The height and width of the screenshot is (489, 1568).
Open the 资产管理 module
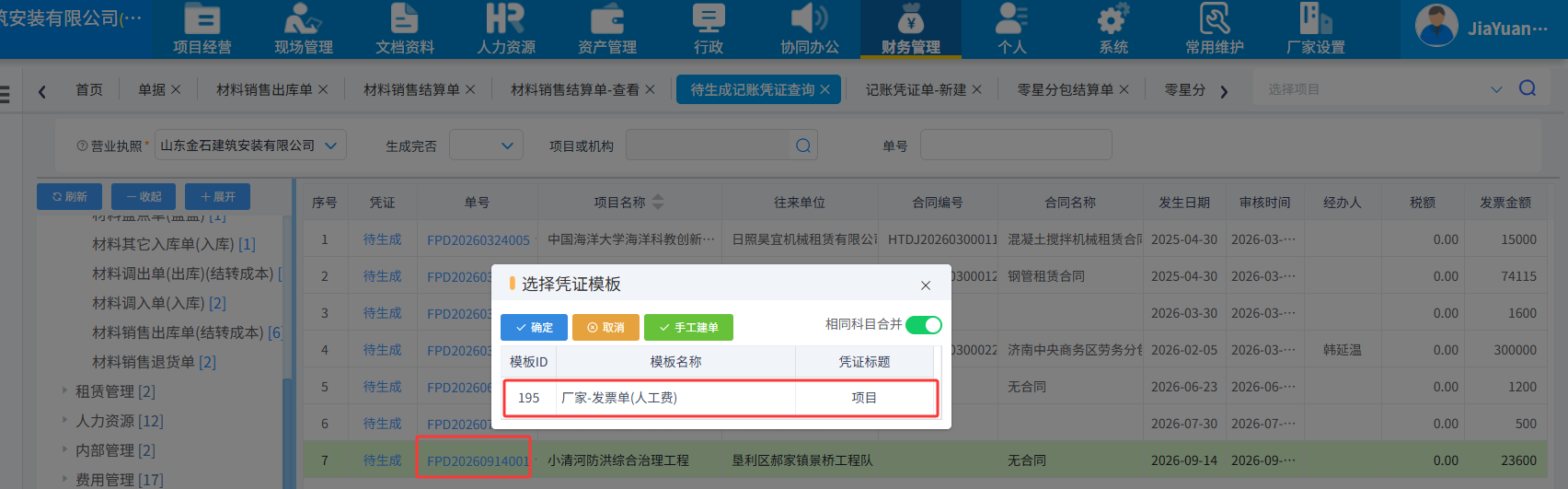click(x=607, y=29)
